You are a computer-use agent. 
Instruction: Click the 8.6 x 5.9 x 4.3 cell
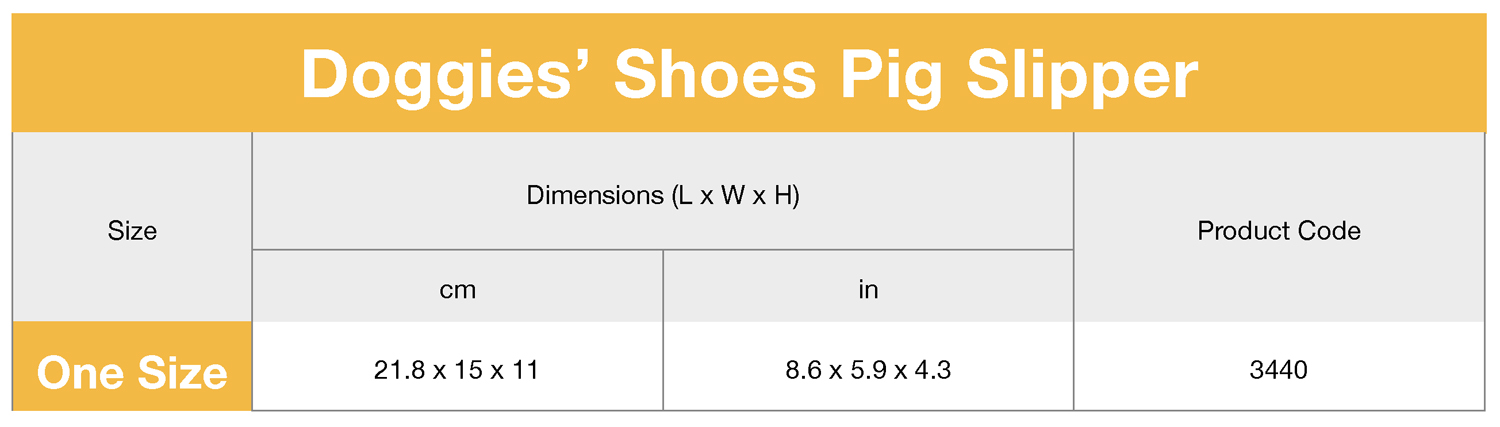[868, 370]
